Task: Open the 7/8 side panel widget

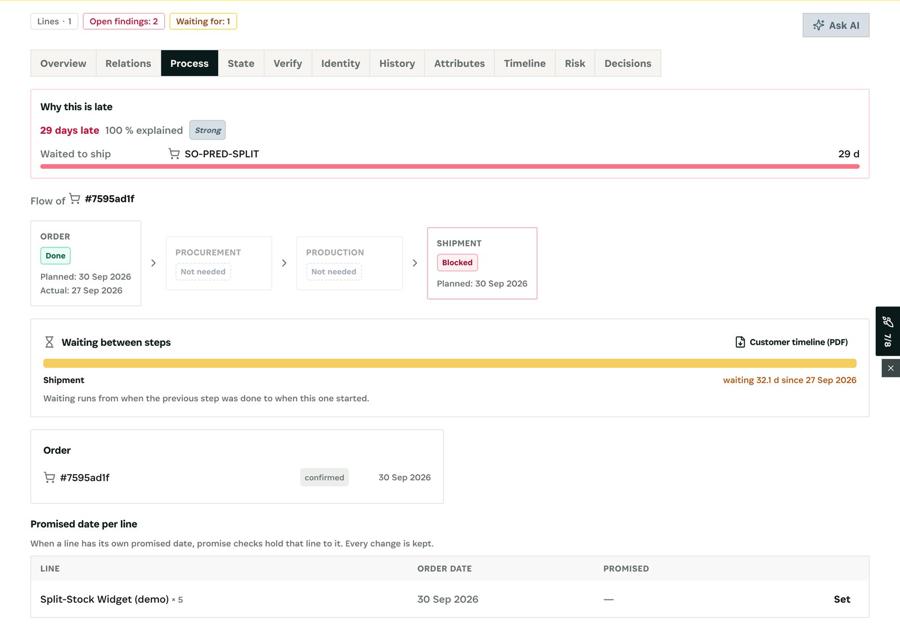Action: (887, 331)
